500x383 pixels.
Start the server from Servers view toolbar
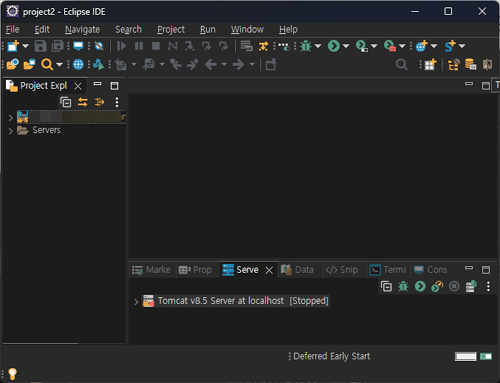pyautogui.click(x=420, y=286)
